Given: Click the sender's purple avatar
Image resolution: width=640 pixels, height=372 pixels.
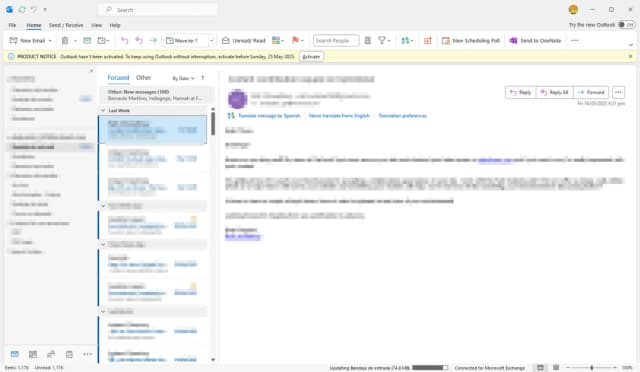Looking at the screenshot, I should (x=238, y=99).
